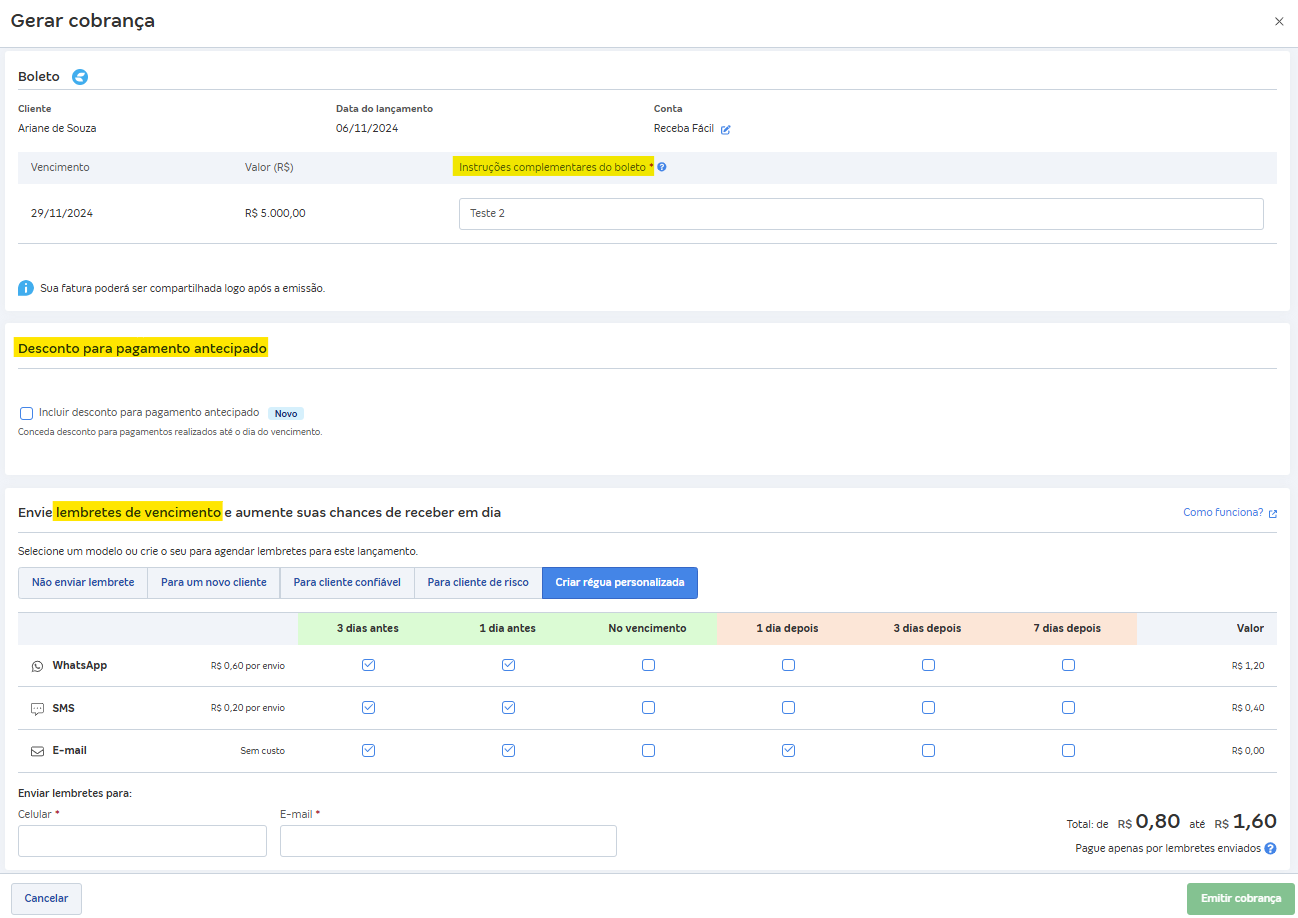Check WhatsApp 3 dias depois
This screenshot has height=918, width=1298.
tap(928, 665)
